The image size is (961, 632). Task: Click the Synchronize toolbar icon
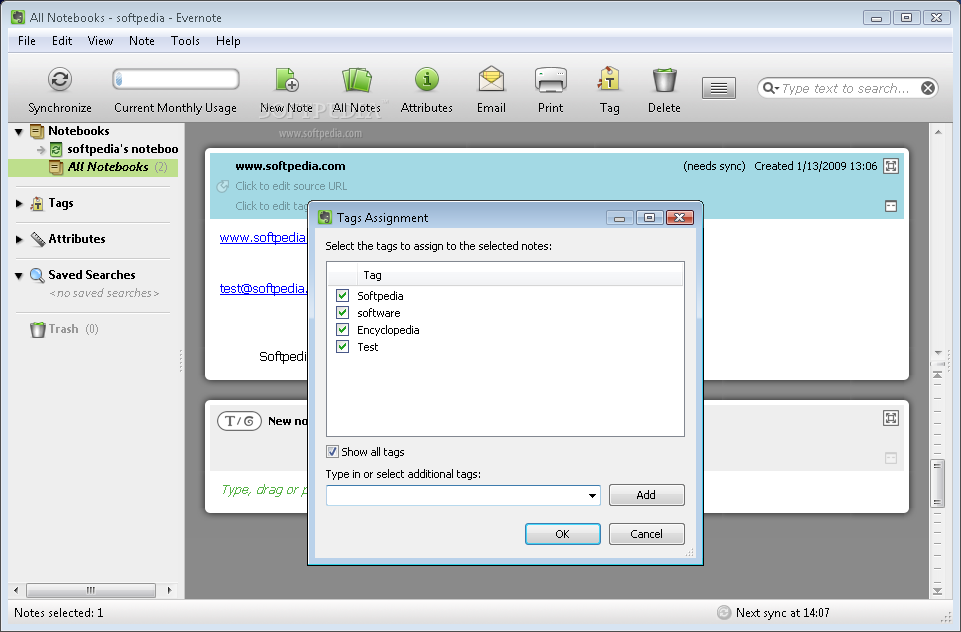[60, 79]
